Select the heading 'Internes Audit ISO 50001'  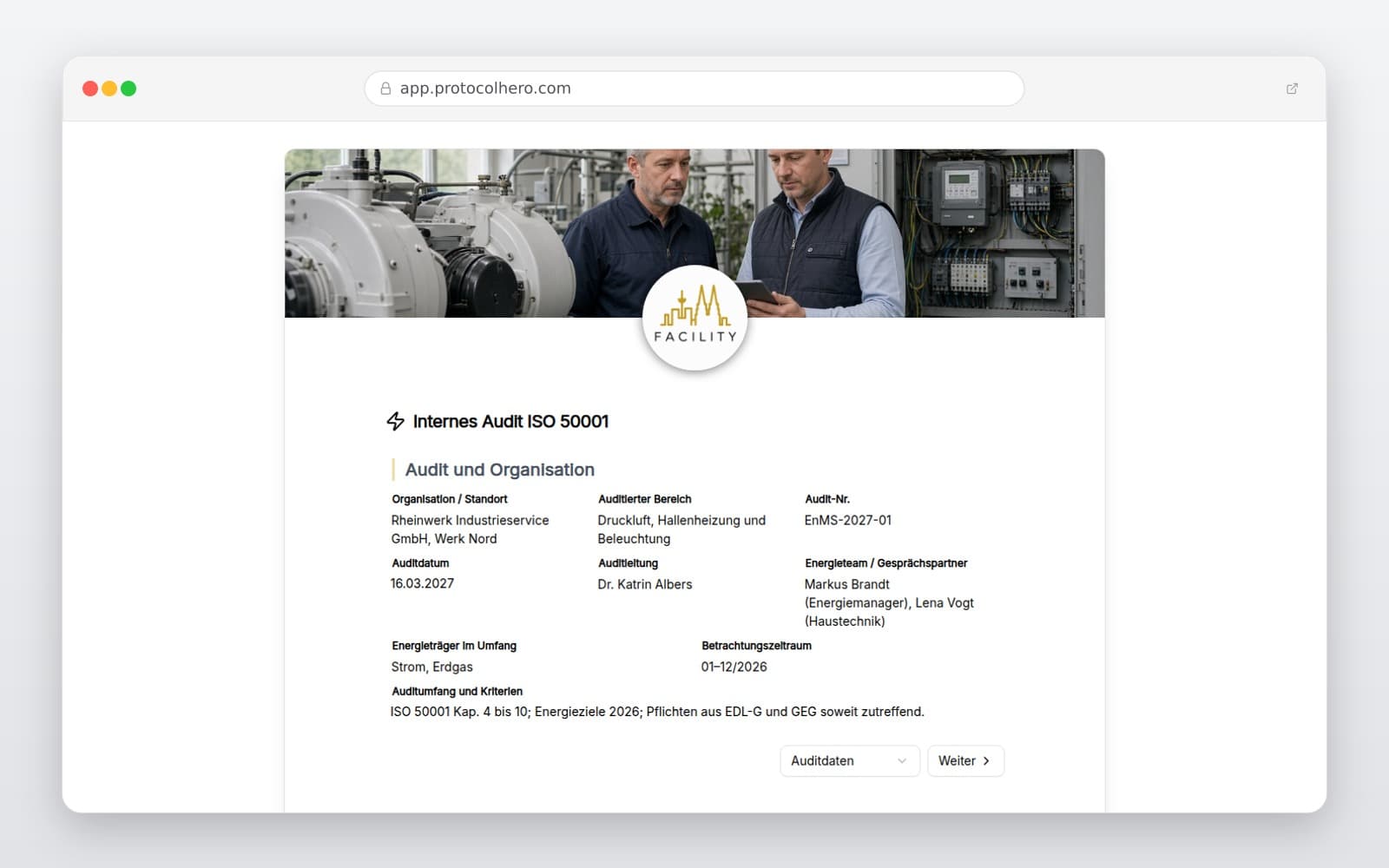510,421
